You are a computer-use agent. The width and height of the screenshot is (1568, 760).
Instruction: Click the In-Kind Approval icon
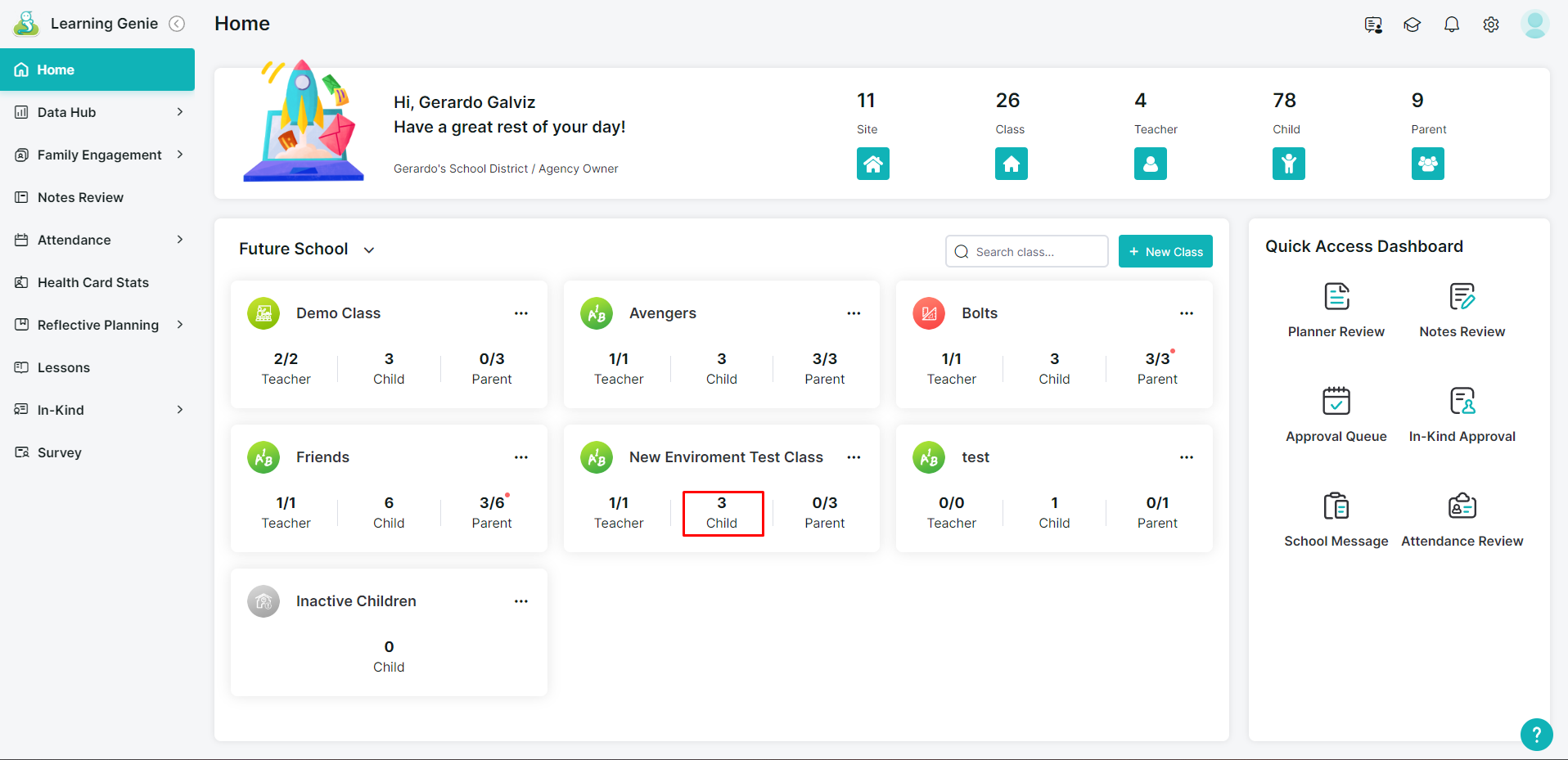pos(1462,402)
